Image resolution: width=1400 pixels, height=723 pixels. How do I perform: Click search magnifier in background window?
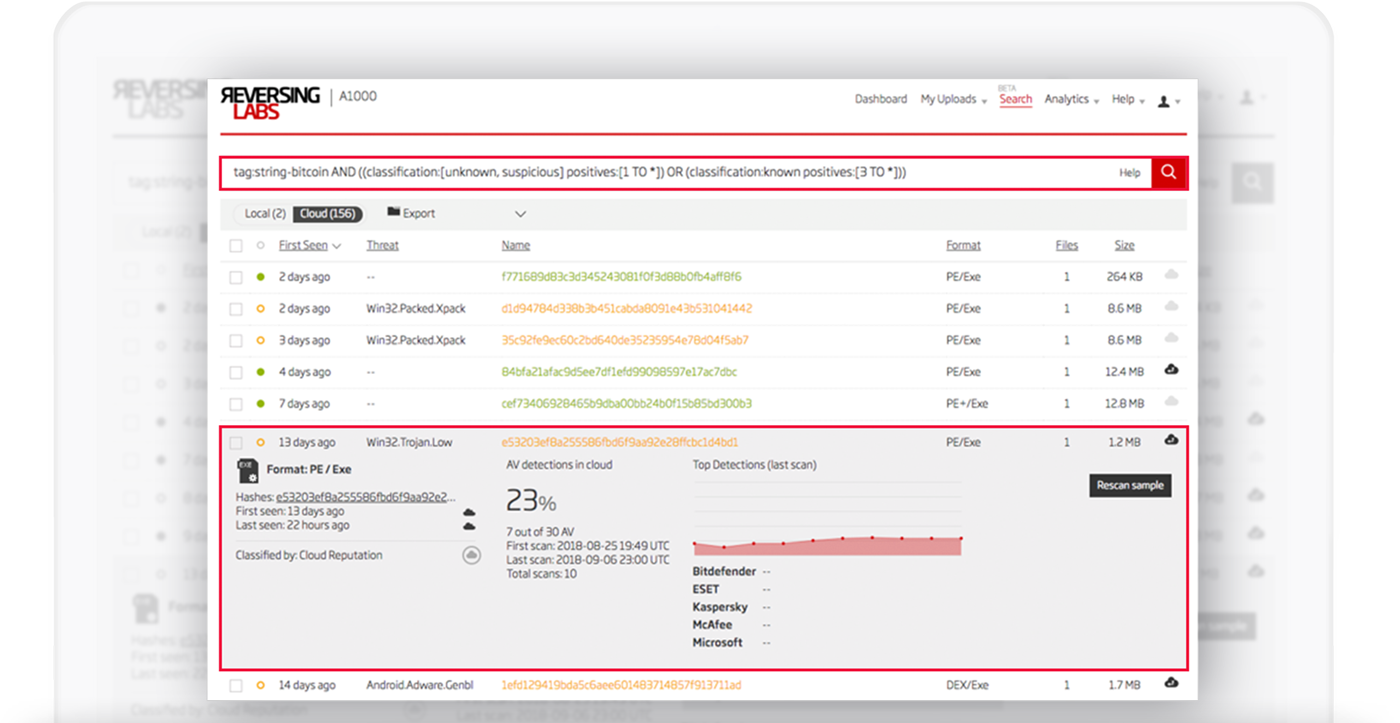click(1252, 183)
